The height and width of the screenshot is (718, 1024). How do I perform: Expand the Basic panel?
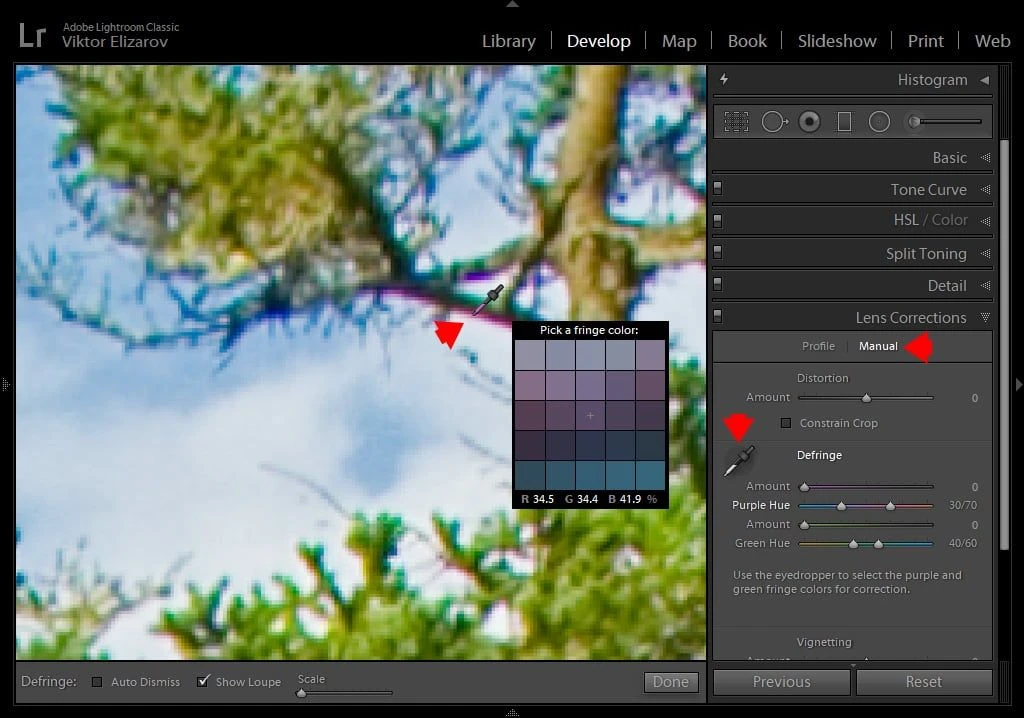click(x=949, y=158)
